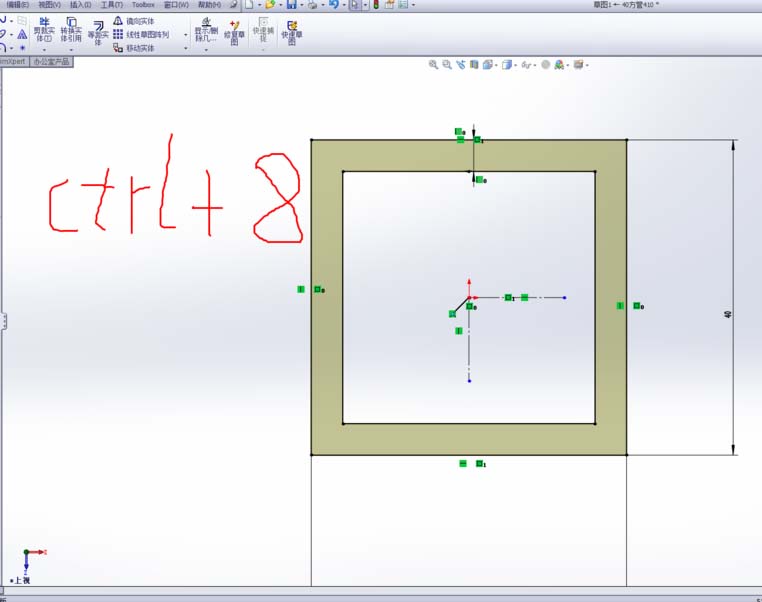
Task: Click the Rebuild traffic light icon
Action: 376,5
